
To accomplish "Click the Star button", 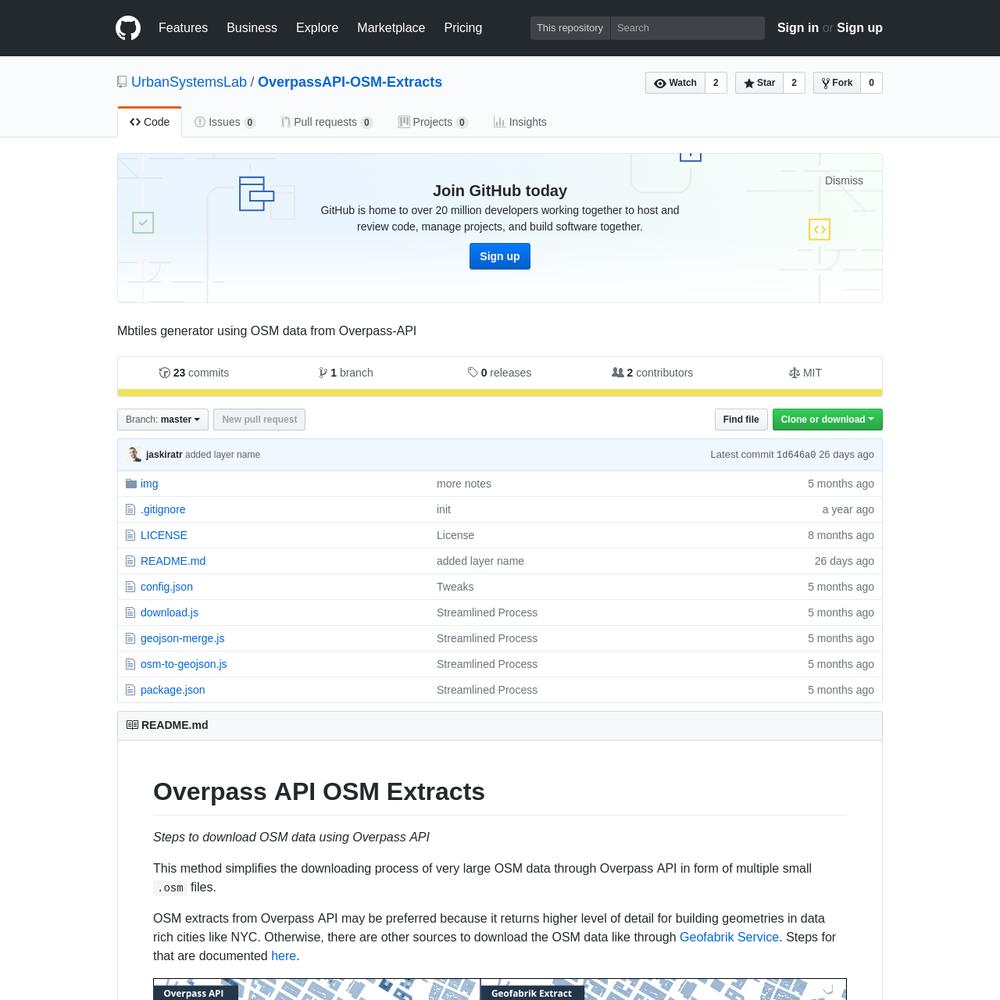I will pyautogui.click(x=759, y=83).
